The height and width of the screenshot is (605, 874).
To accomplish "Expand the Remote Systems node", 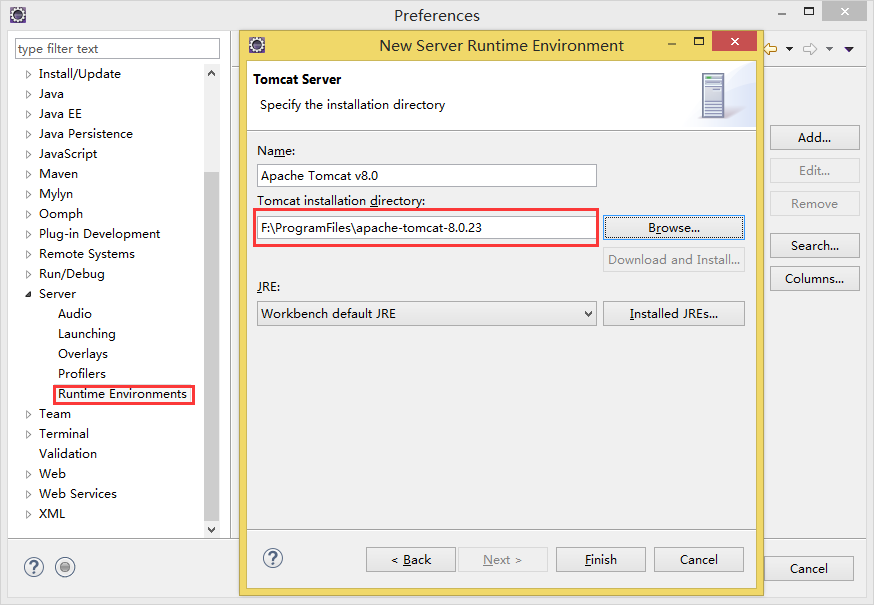I will point(28,254).
